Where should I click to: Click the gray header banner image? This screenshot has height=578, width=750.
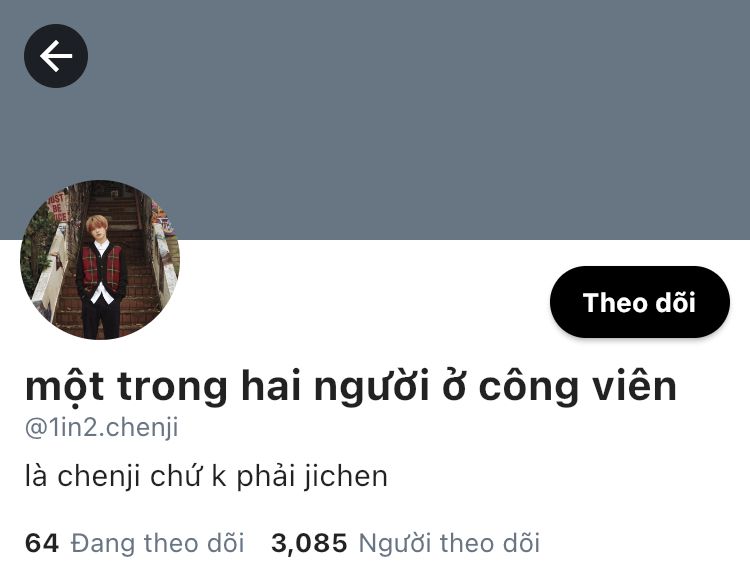pos(375,120)
